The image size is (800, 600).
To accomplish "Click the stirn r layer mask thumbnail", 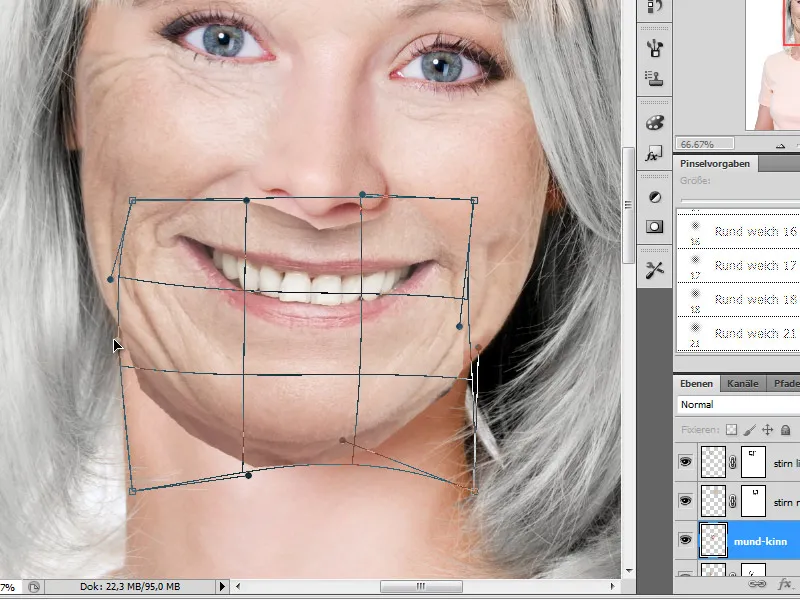I will click(753, 502).
